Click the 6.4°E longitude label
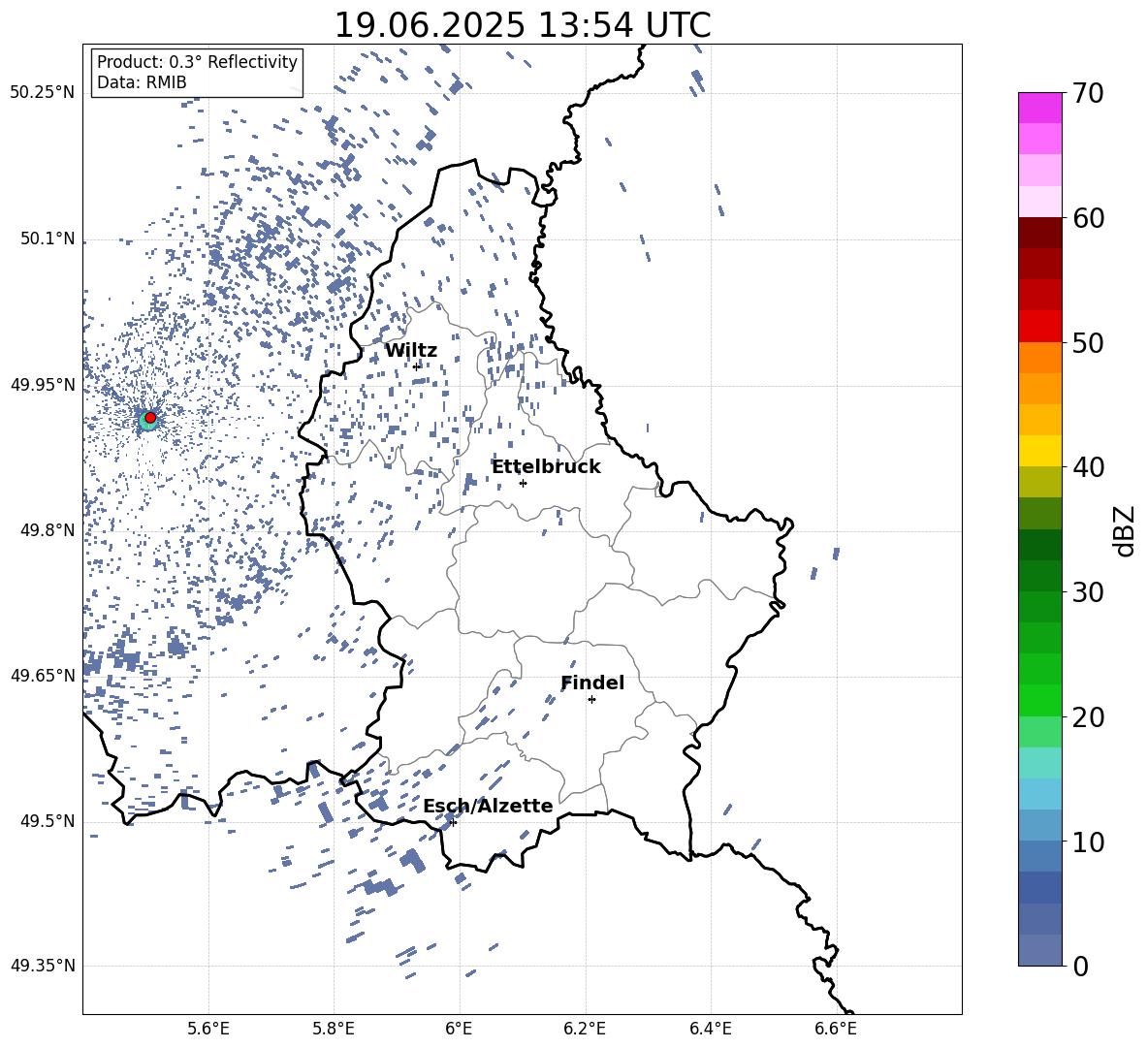Image resolution: width=1148 pixels, height=1048 pixels. point(710,1029)
